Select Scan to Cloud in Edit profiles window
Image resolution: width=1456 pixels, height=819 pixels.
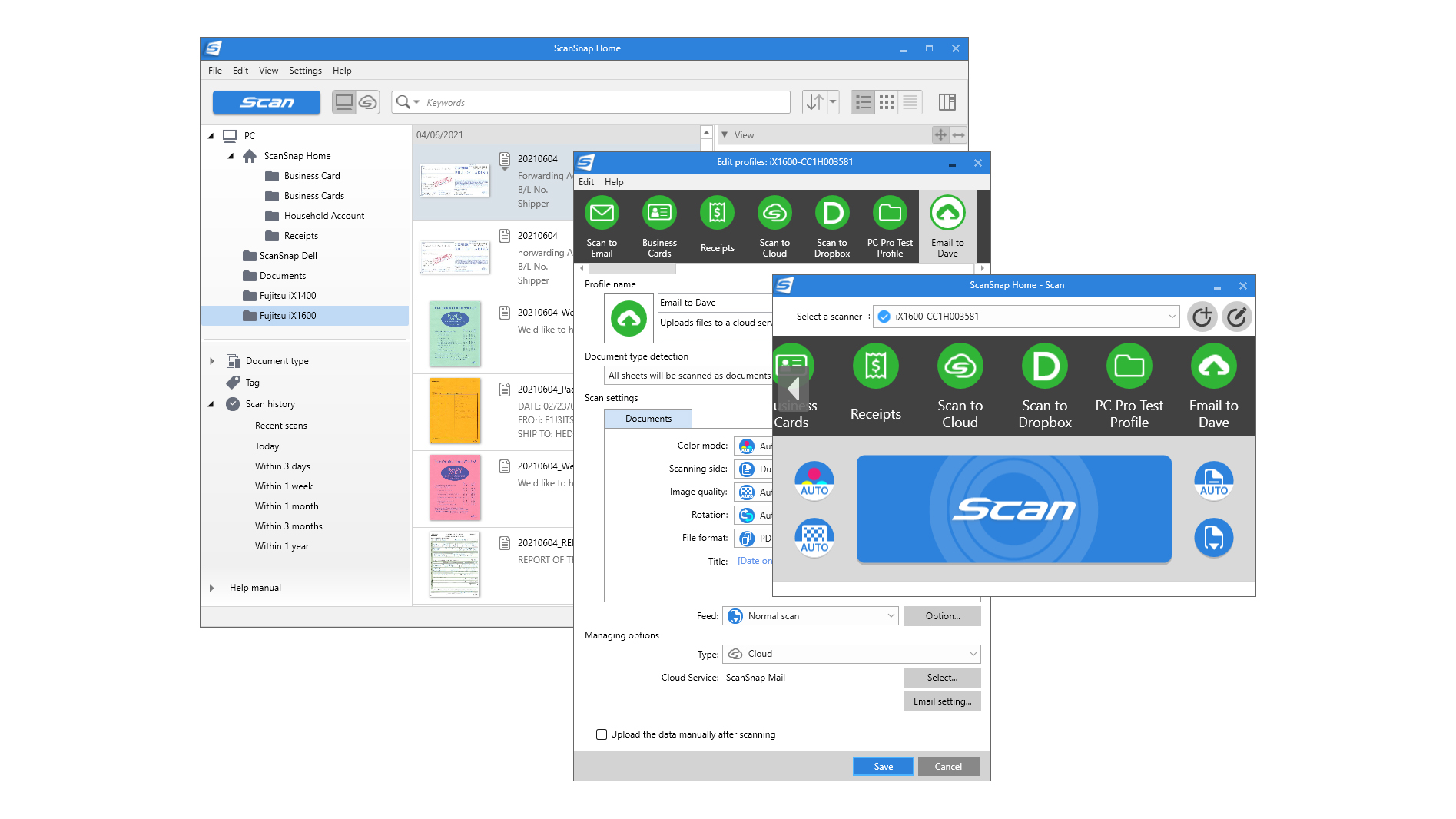point(774,226)
